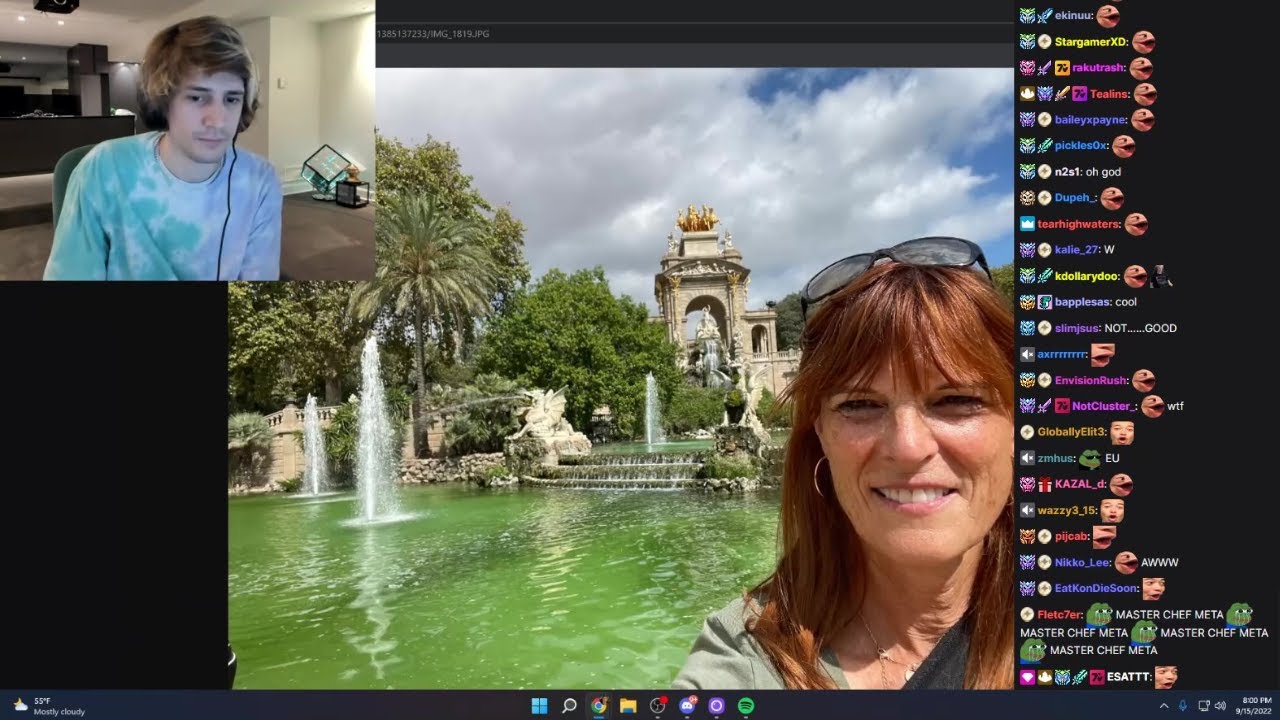Screen dimensions: 1280x720
Task: Click username EatKonDieSoon in chat
Action: 1096,588
